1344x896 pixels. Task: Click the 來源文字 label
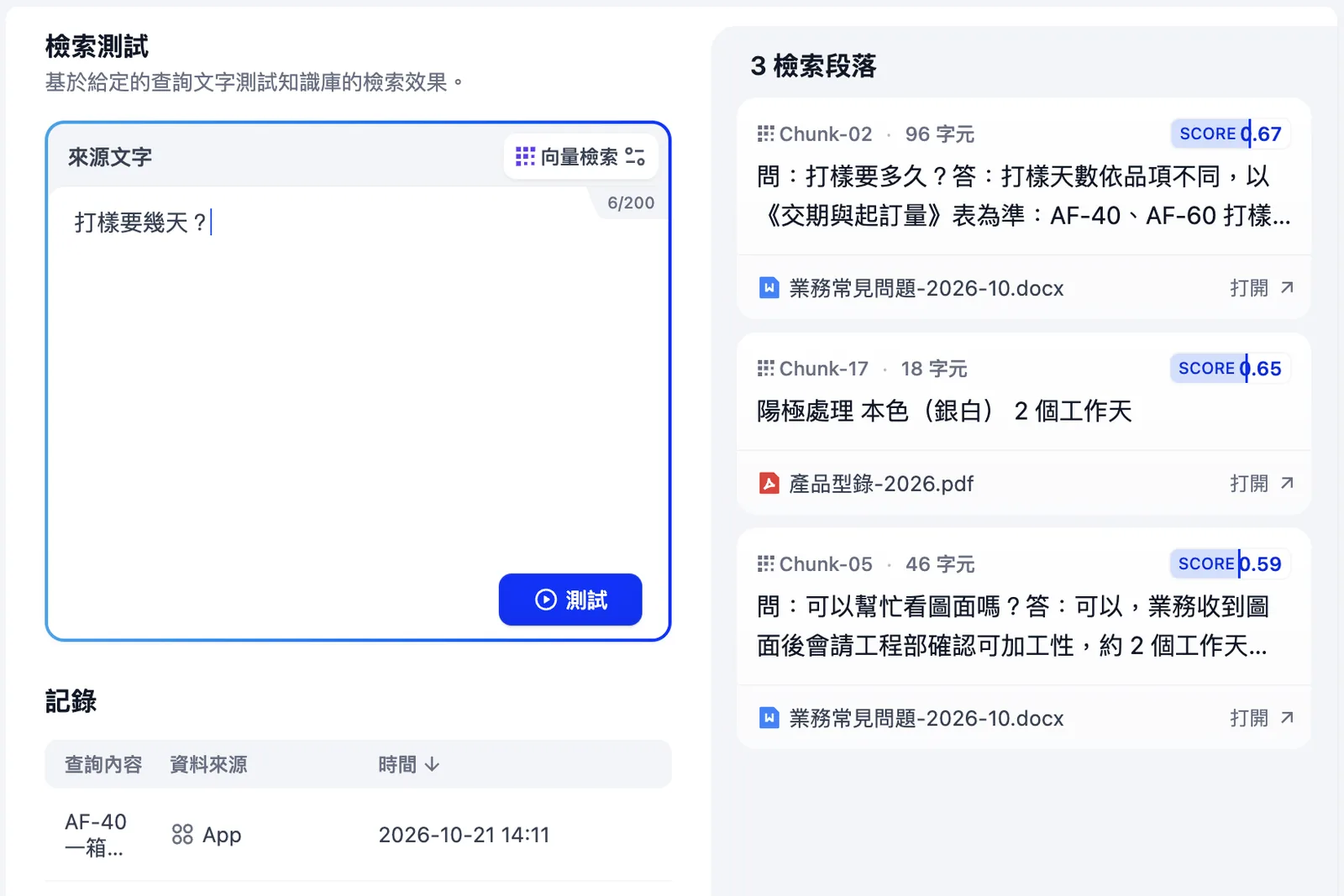[x=110, y=157]
